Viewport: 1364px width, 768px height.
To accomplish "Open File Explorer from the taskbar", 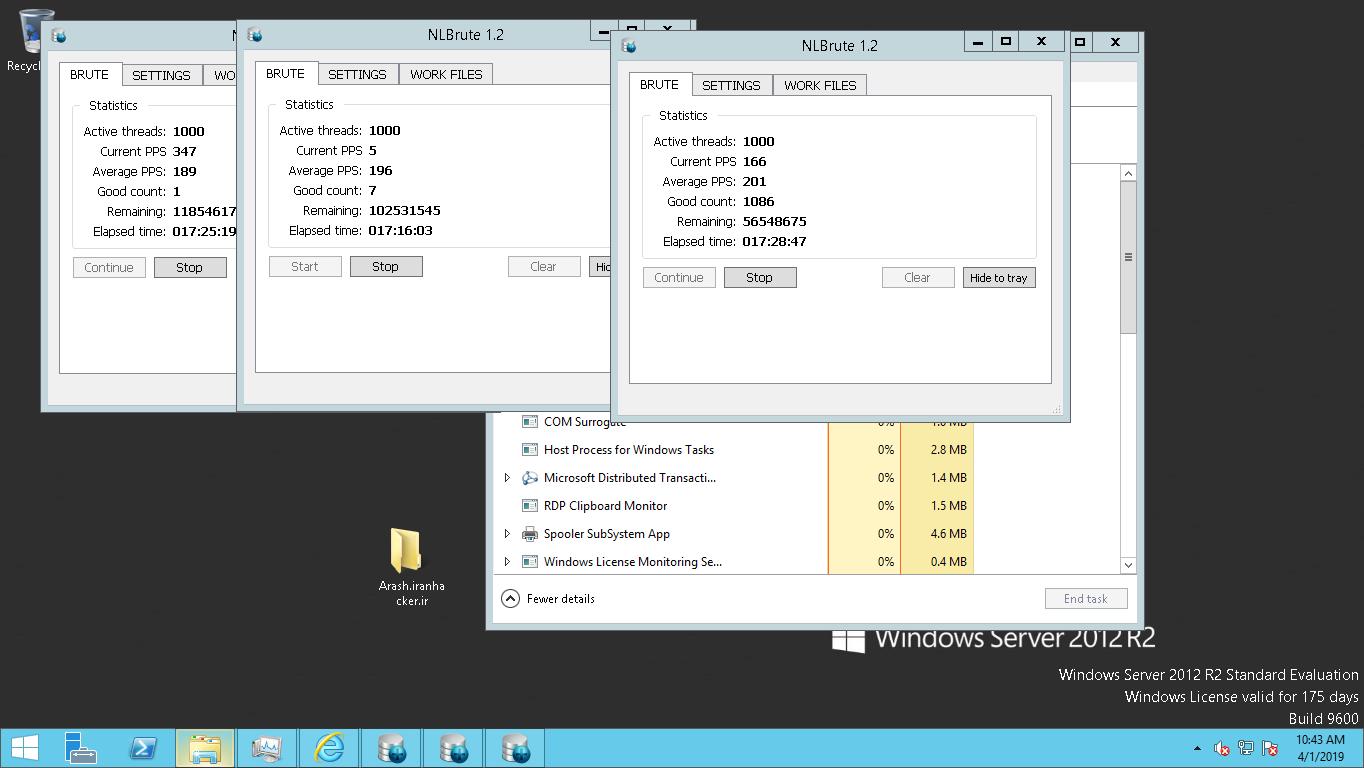I will click(205, 748).
